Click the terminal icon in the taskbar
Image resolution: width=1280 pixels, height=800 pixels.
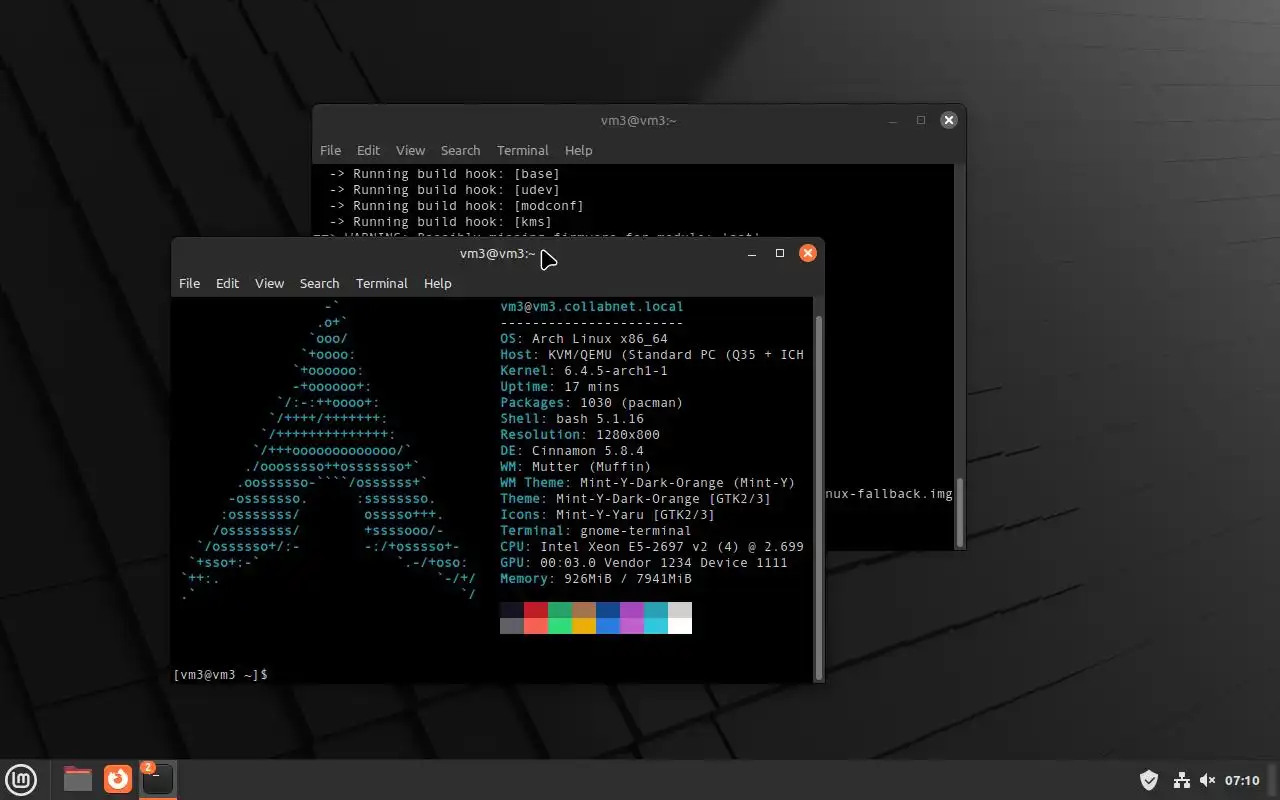coord(157,779)
